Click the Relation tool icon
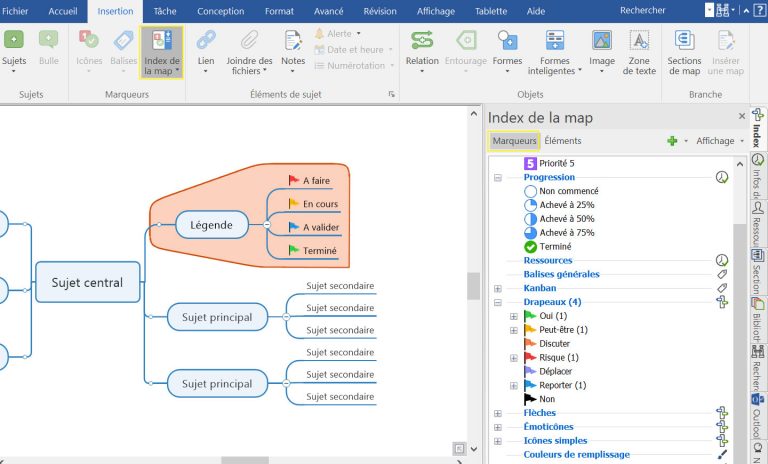 point(422,41)
